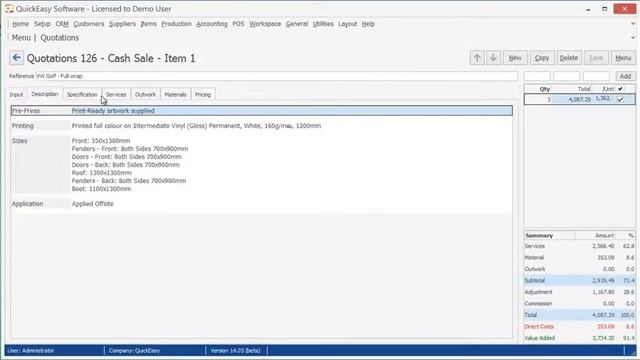Open the Production menu

176,24
